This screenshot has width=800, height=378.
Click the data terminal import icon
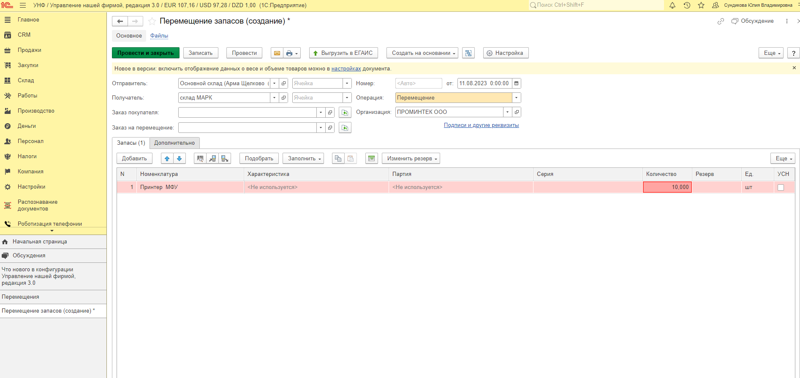click(x=213, y=159)
